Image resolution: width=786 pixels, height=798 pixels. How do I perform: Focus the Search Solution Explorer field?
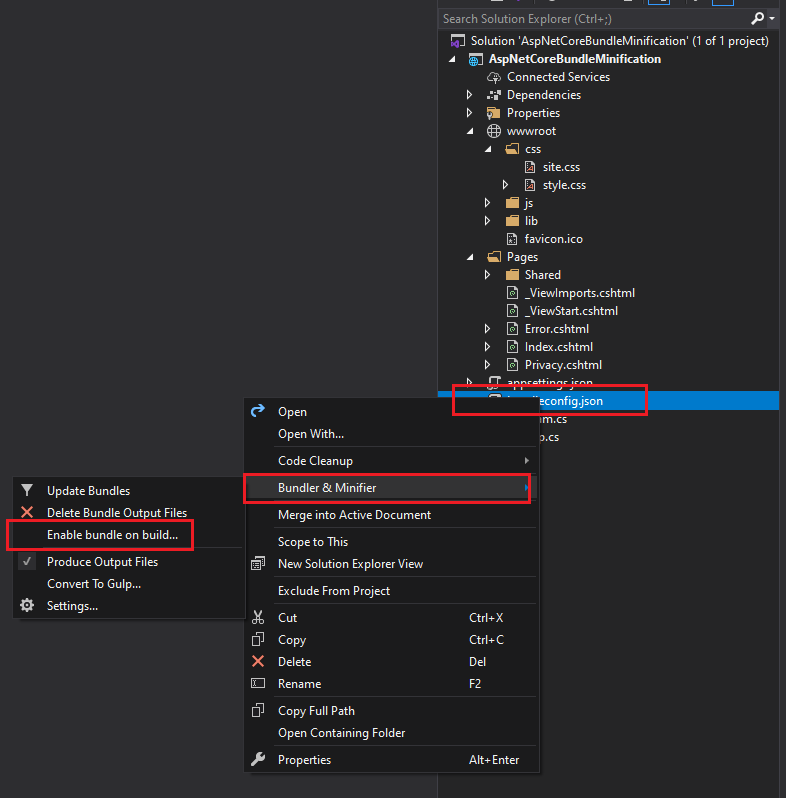click(x=593, y=19)
